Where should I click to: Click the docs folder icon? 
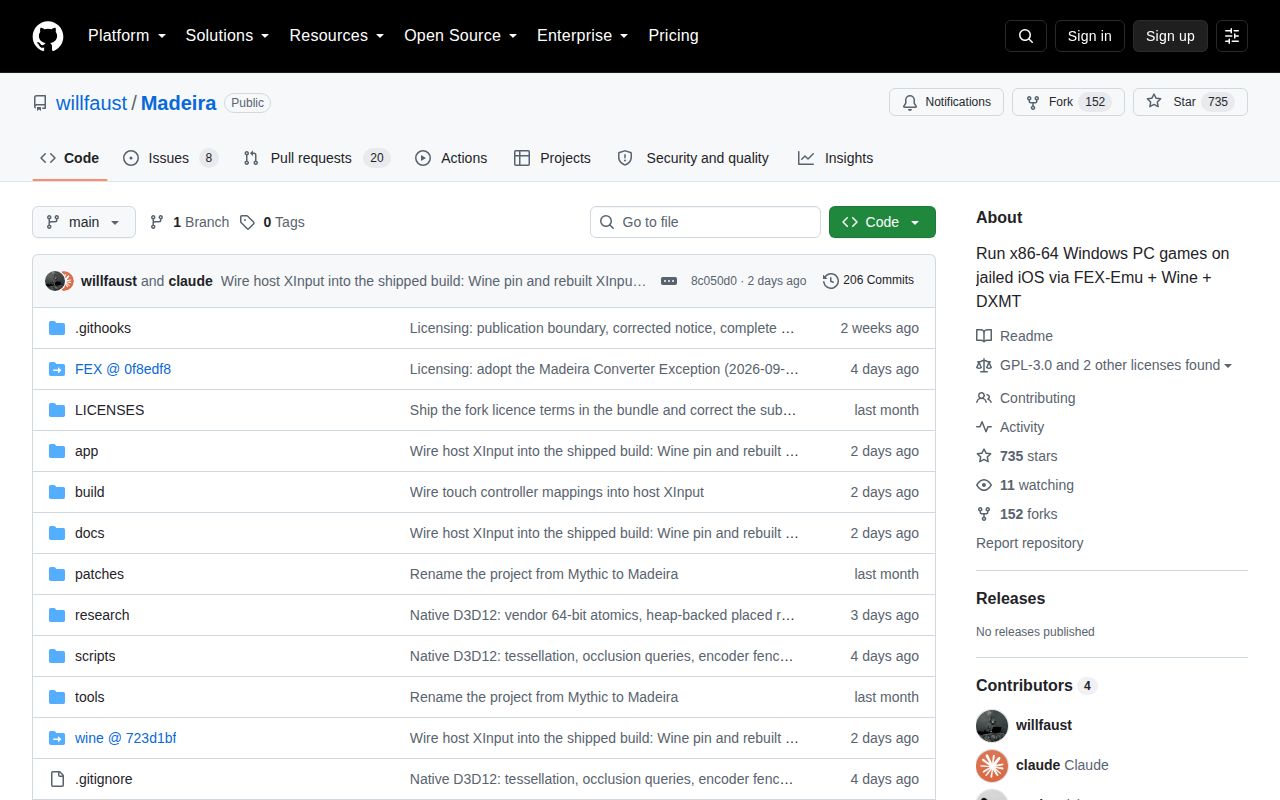coord(57,533)
